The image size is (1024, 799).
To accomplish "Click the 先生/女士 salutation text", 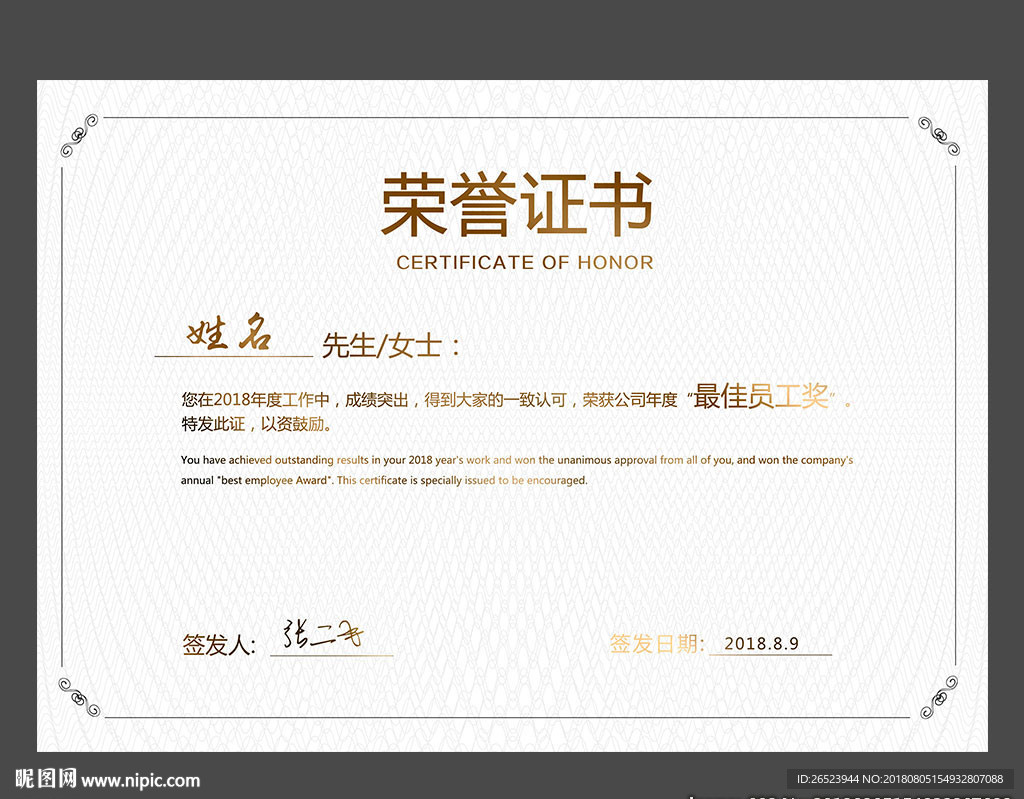I will pyautogui.click(x=391, y=346).
